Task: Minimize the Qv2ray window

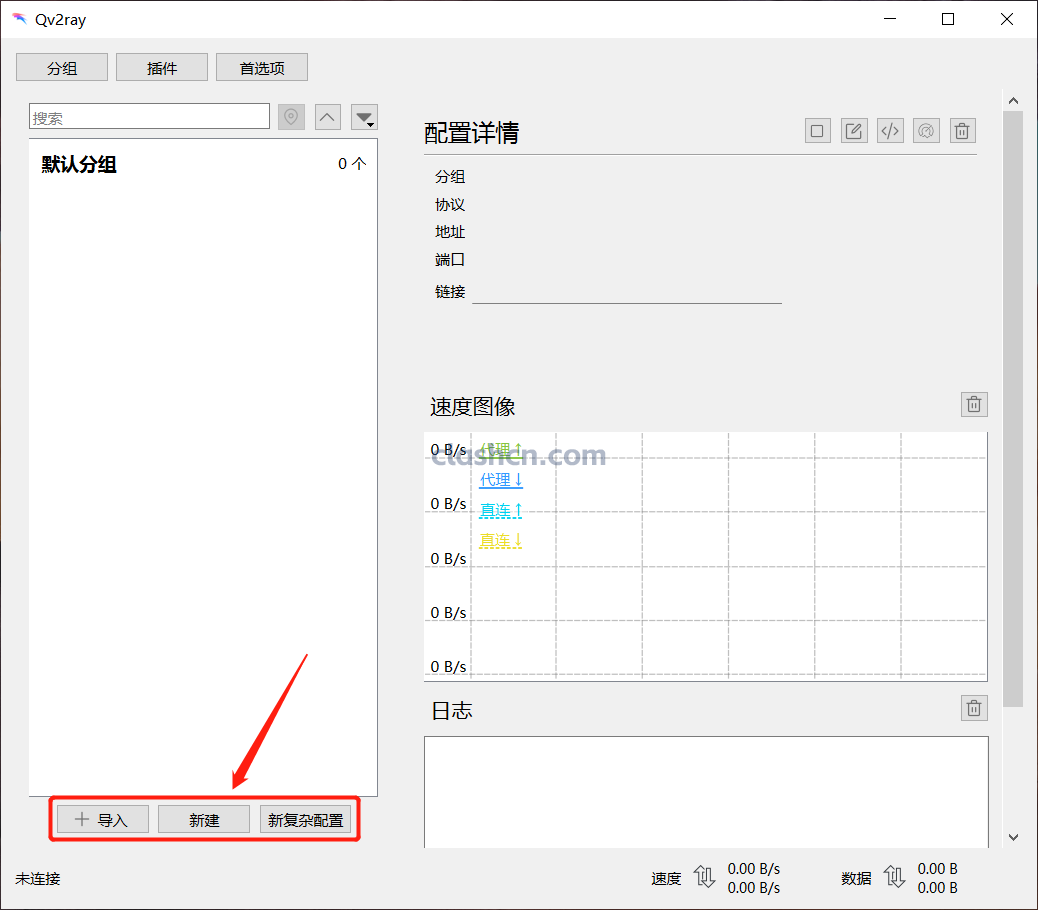Action: tap(890, 19)
